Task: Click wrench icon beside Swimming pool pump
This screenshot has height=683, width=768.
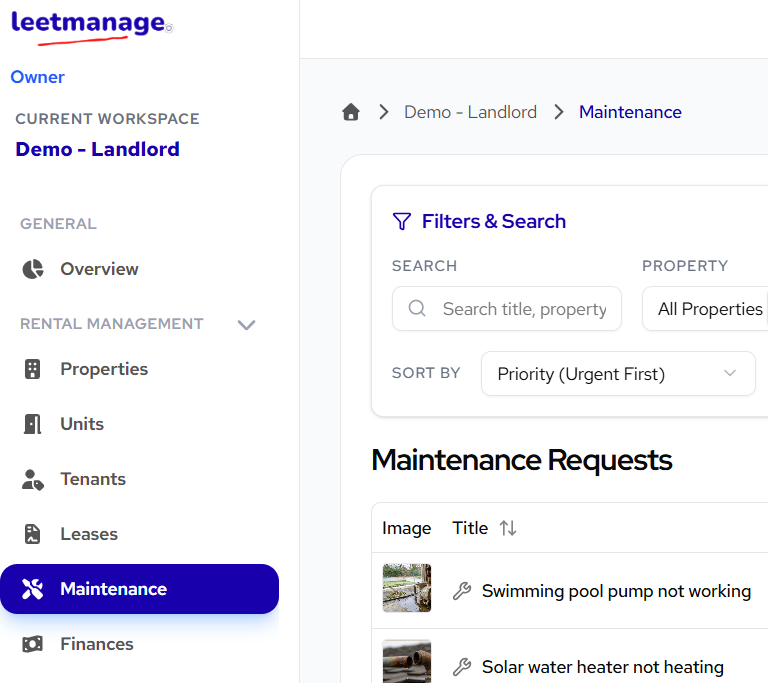Action: tap(462, 591)
